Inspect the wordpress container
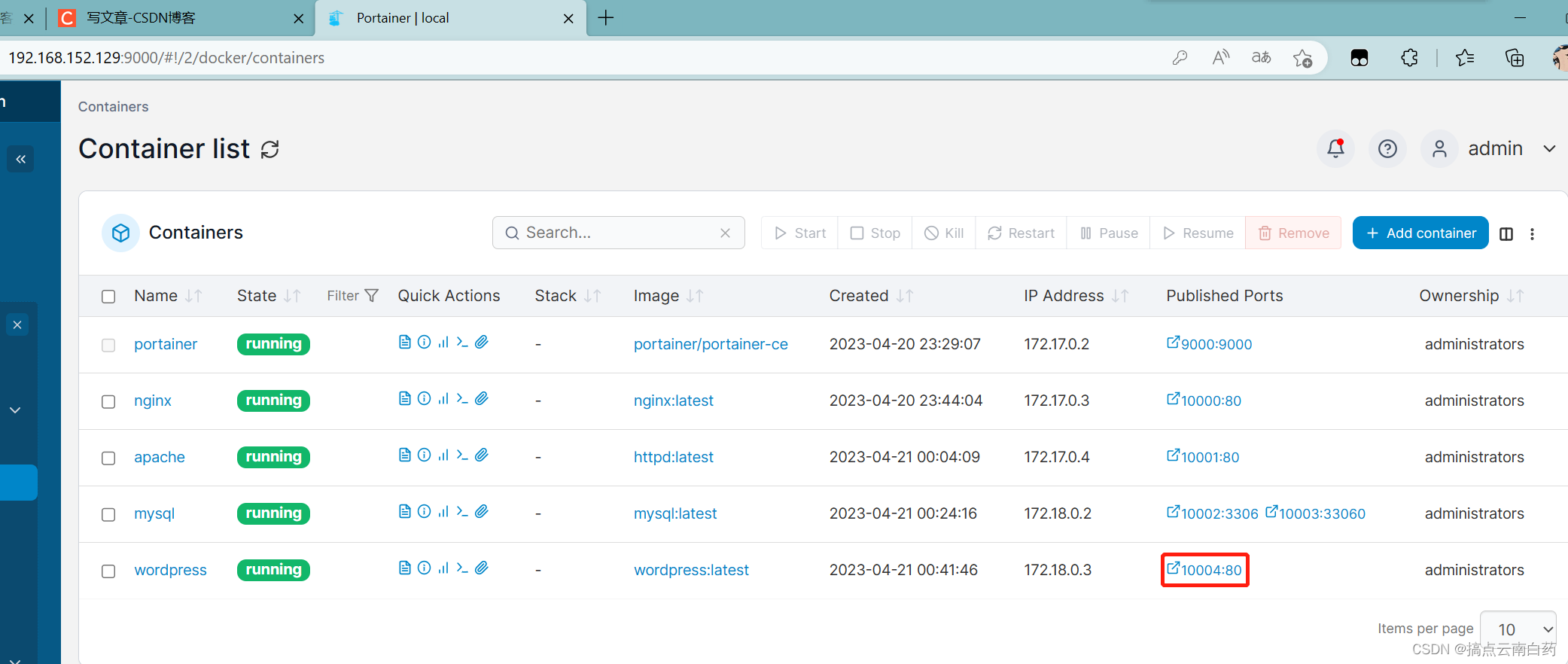This screenshot has width=1568, height=664. [425, 568]
